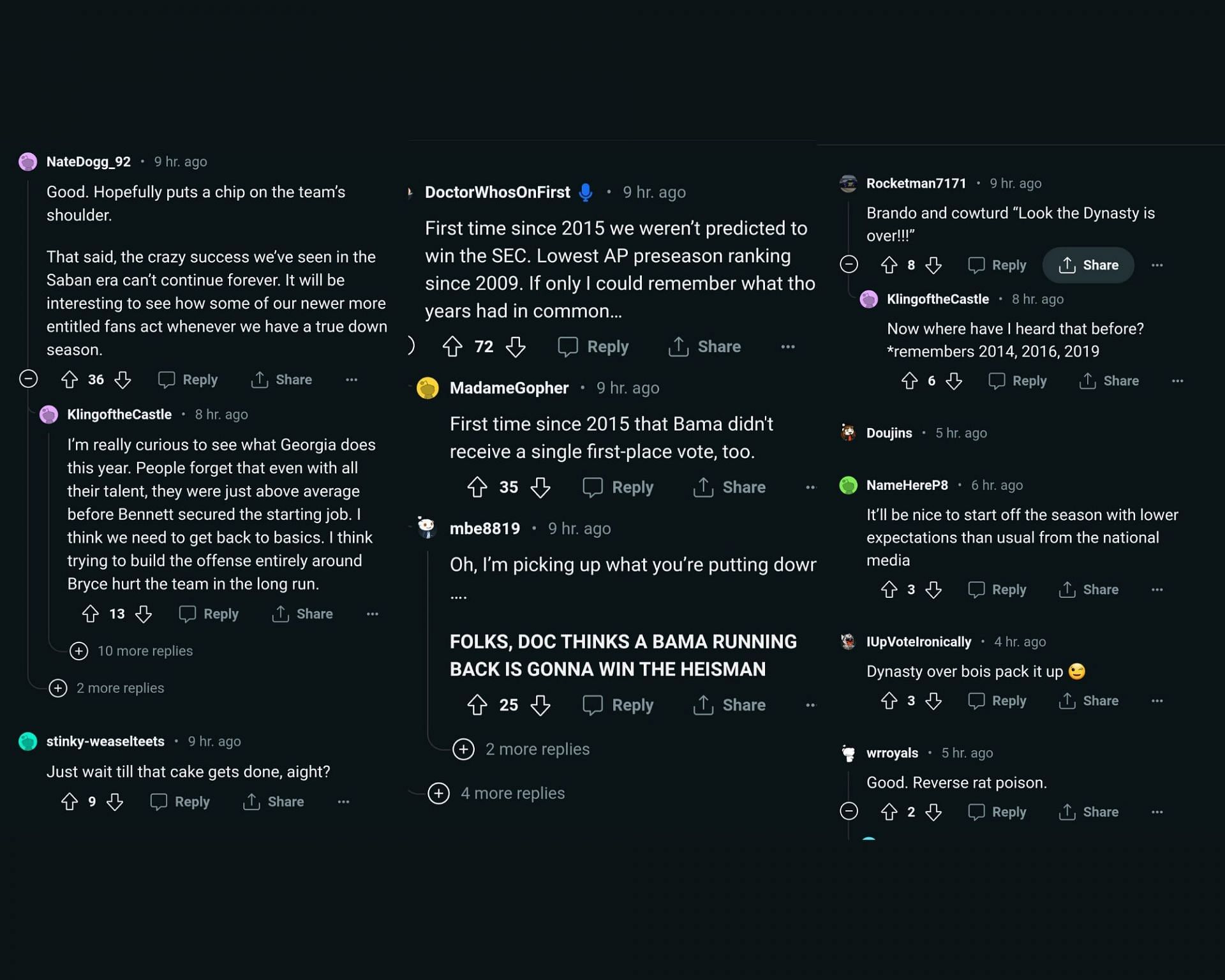Collapse the minus toggle on NateDogg_92 thread

pos(26,379)
